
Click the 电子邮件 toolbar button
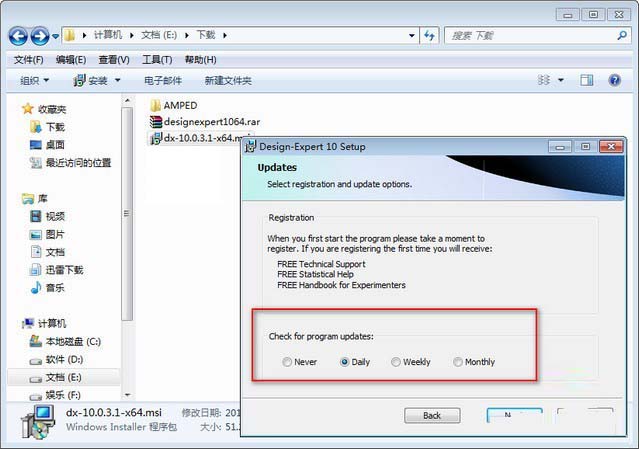(x=163, y=81)
